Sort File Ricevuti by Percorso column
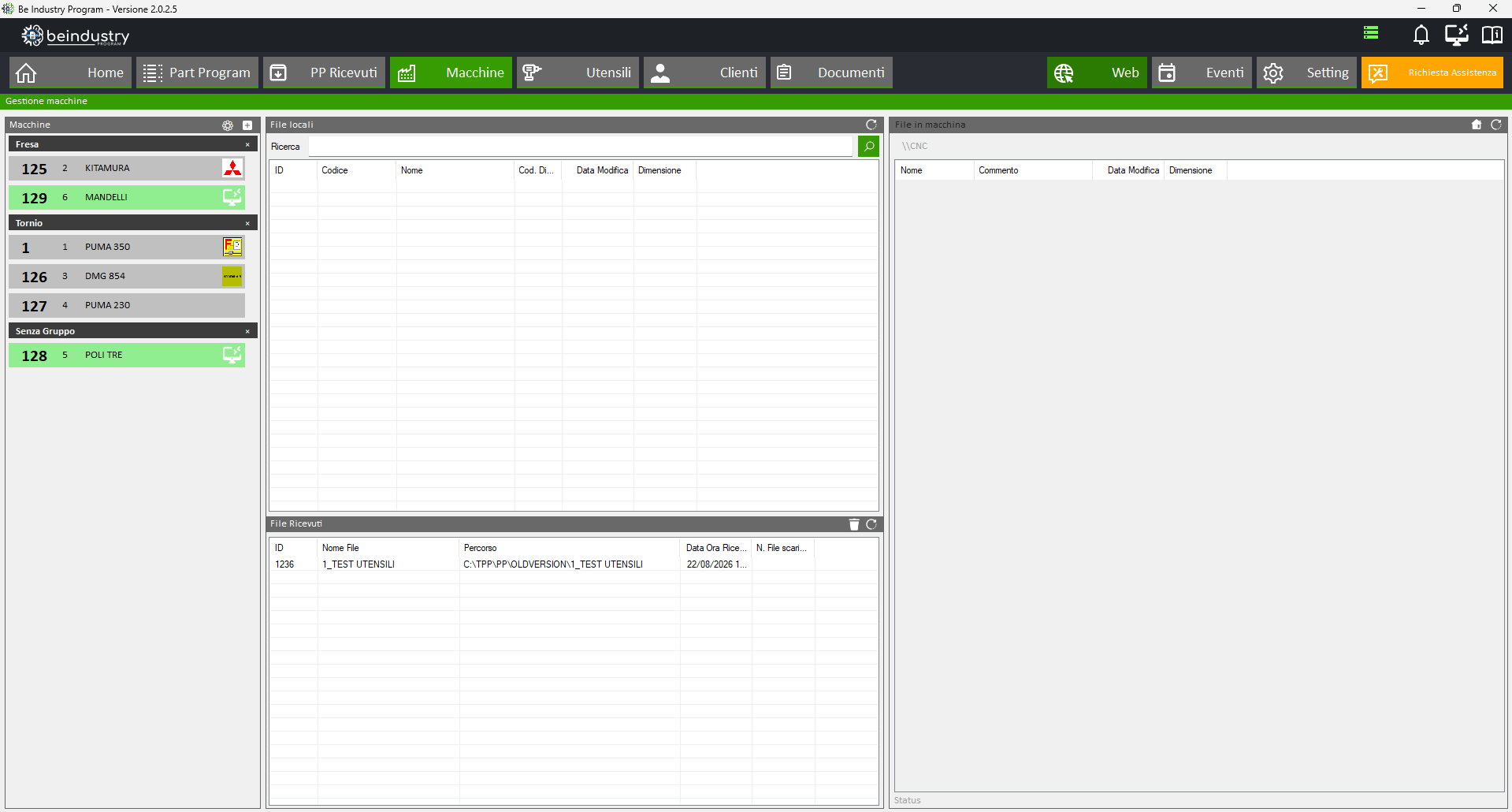Screen dimensions: 1512x812 point(569,548)
